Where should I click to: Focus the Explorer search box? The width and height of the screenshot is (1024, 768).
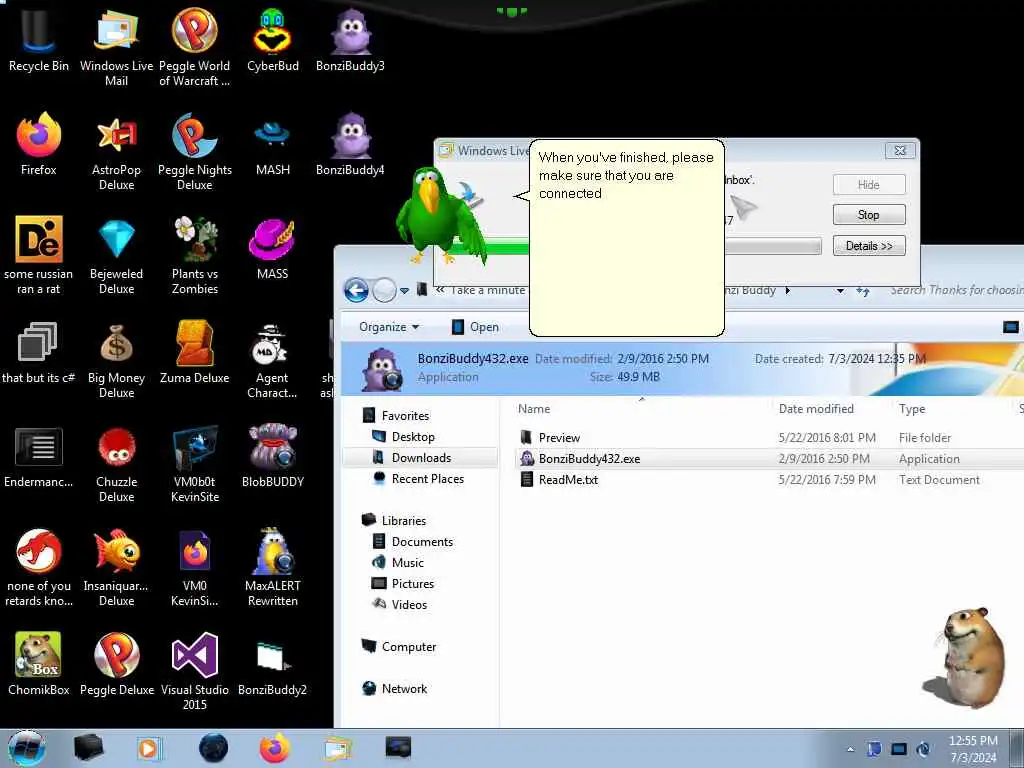point(956,290)
